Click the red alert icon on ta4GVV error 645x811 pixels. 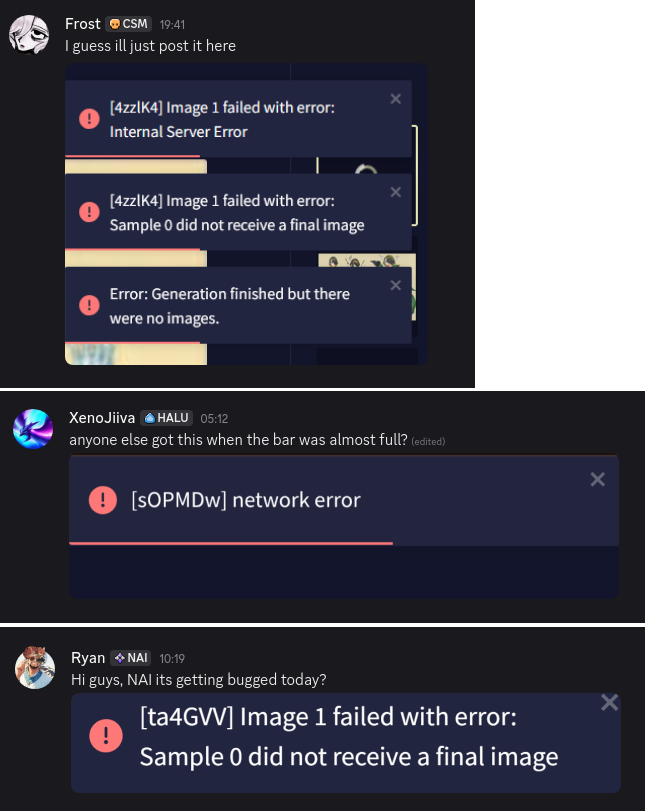(106, 735)
